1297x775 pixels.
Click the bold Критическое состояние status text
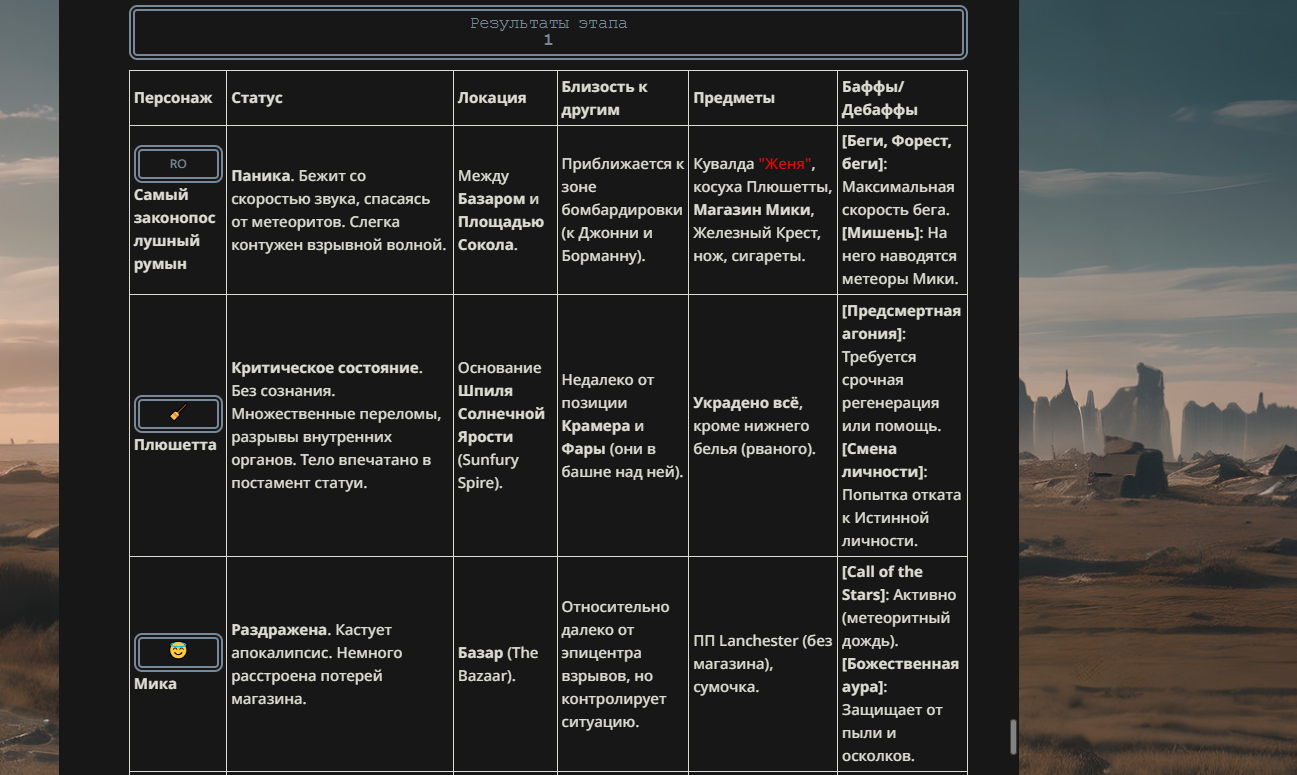pyautogui.click(x=326, y=368)
